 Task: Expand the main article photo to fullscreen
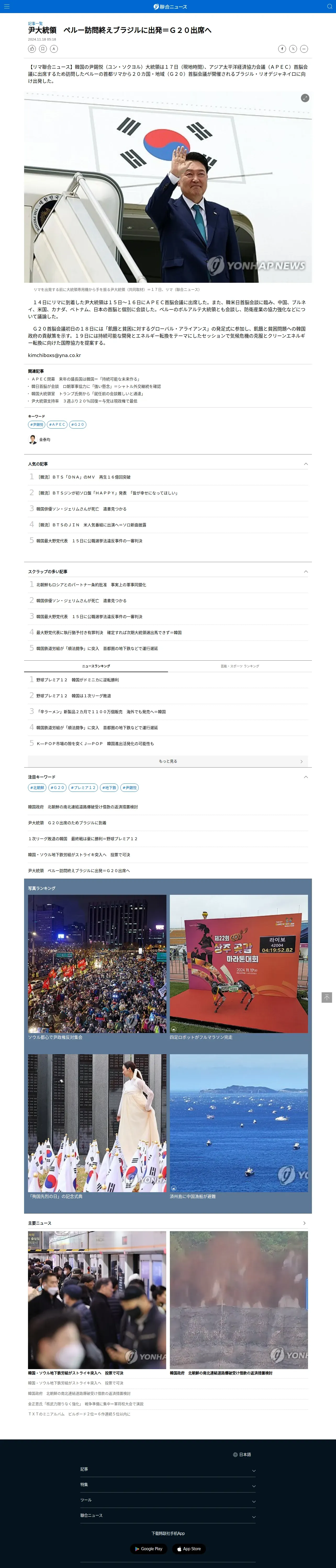(305, 98)
